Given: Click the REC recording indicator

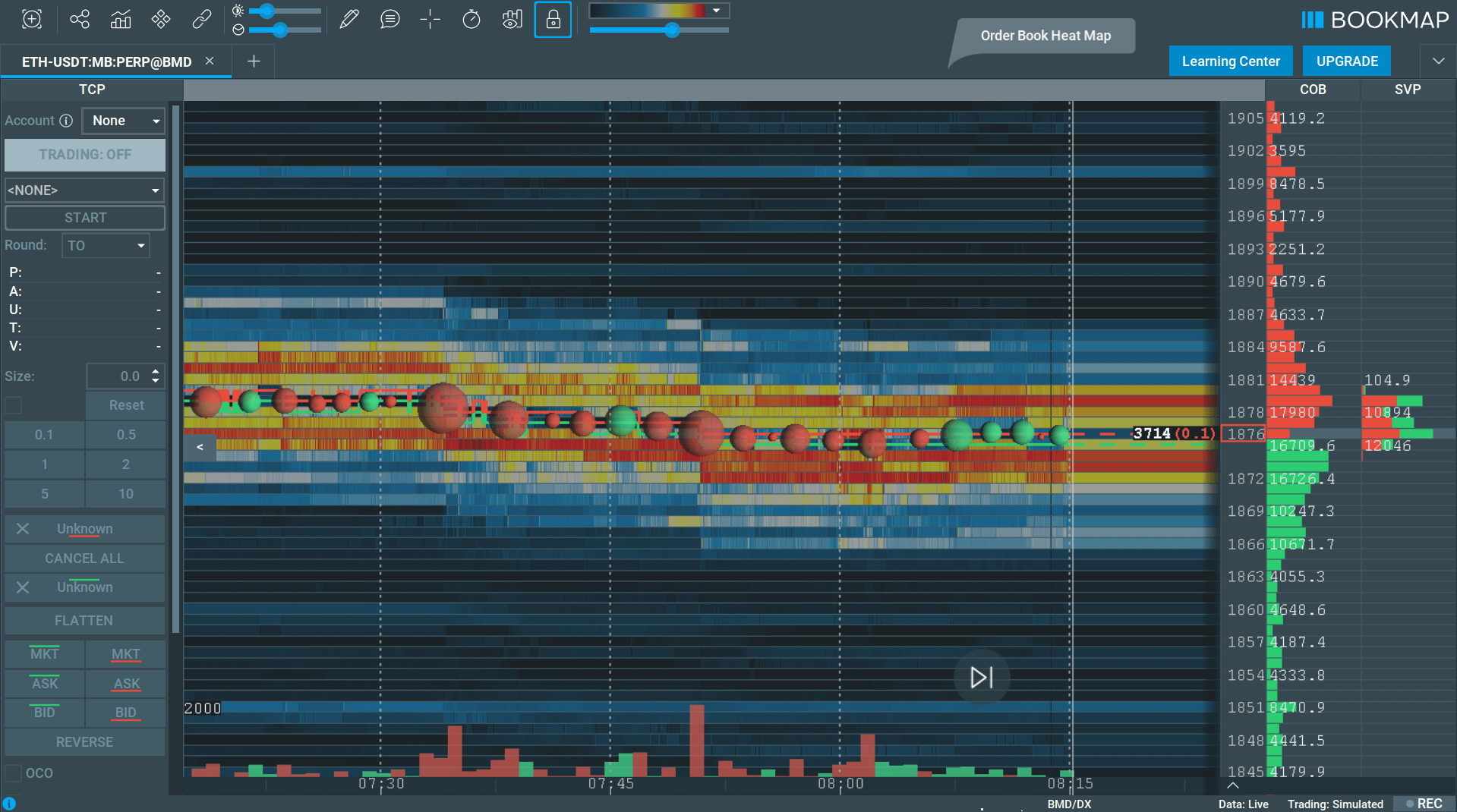Looking at the screenshot, I should 1424,804.
